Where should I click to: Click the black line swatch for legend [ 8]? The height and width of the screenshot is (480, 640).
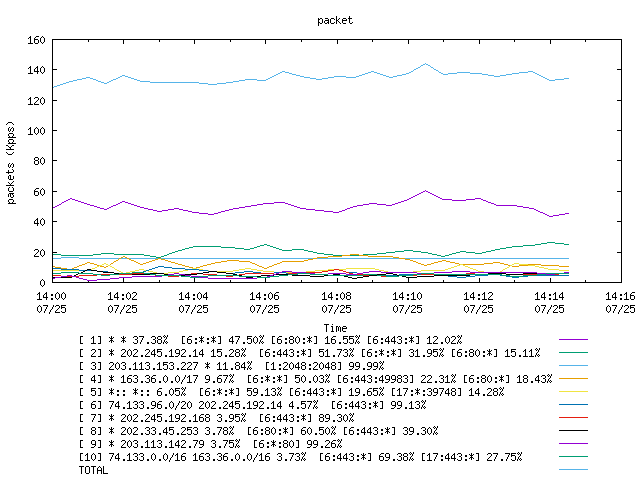(x=573, y=431)
